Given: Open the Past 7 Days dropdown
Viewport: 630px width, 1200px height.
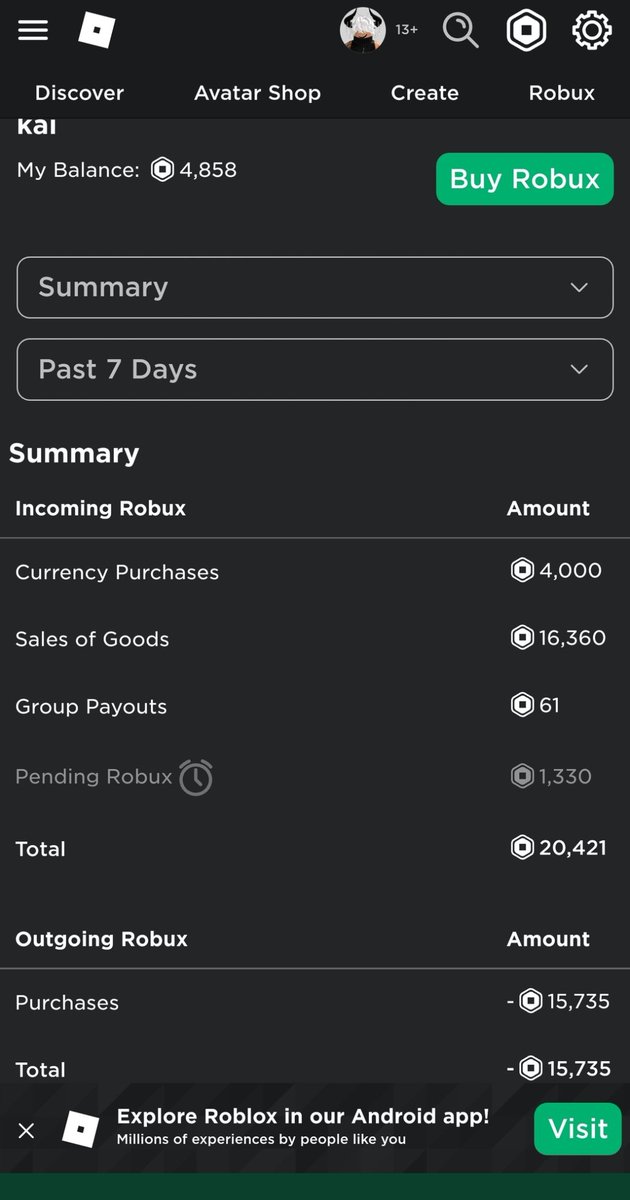Looking at the screenshot, I should [315, 370].
